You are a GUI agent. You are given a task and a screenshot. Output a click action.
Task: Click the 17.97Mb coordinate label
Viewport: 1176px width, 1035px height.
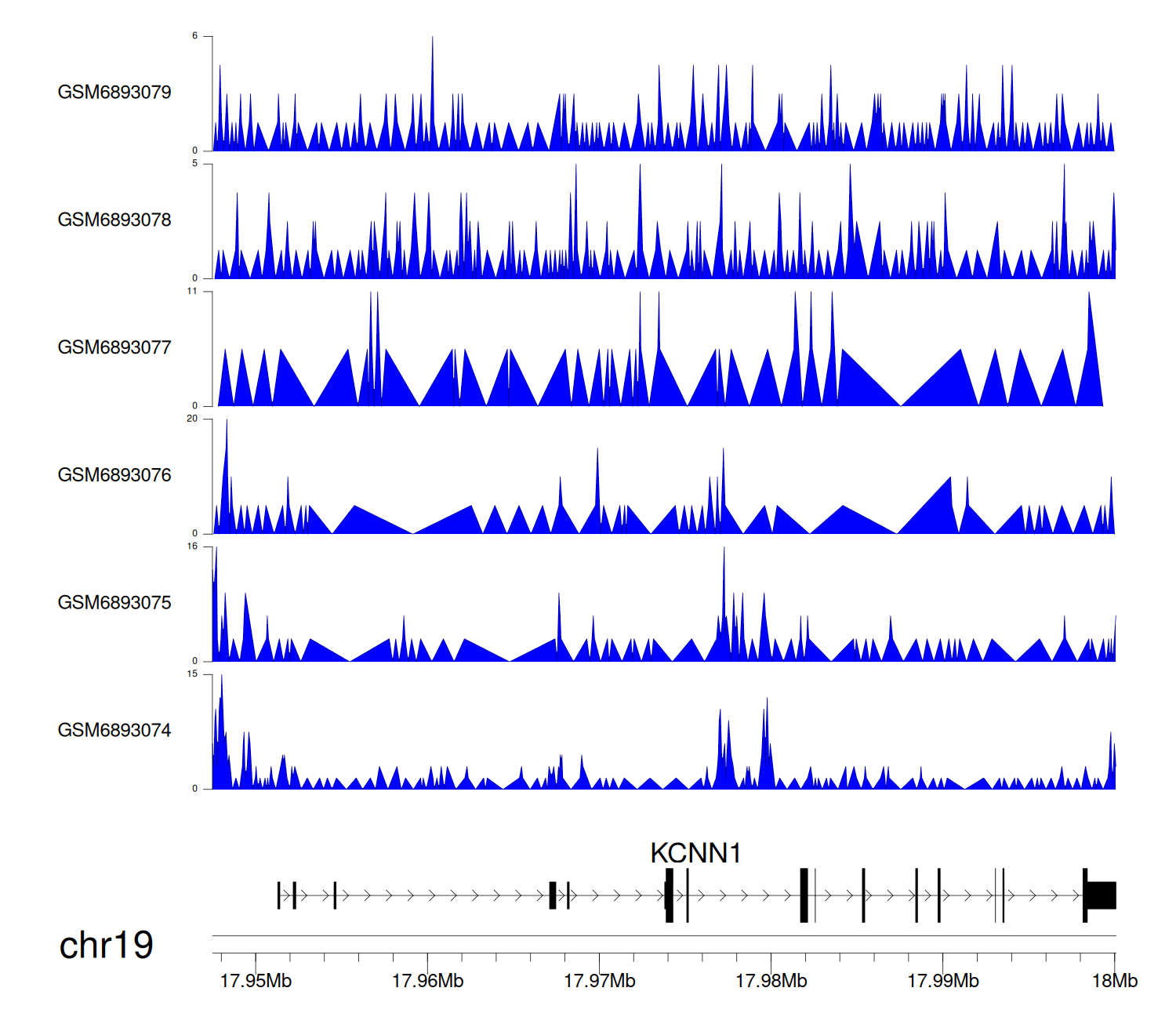pyautogui.click(x=599, y=981)
